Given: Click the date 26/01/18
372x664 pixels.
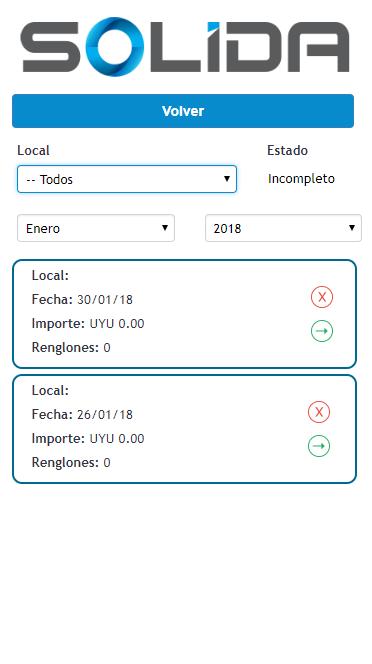Looking at the screenshot, I should click(105, 415).
